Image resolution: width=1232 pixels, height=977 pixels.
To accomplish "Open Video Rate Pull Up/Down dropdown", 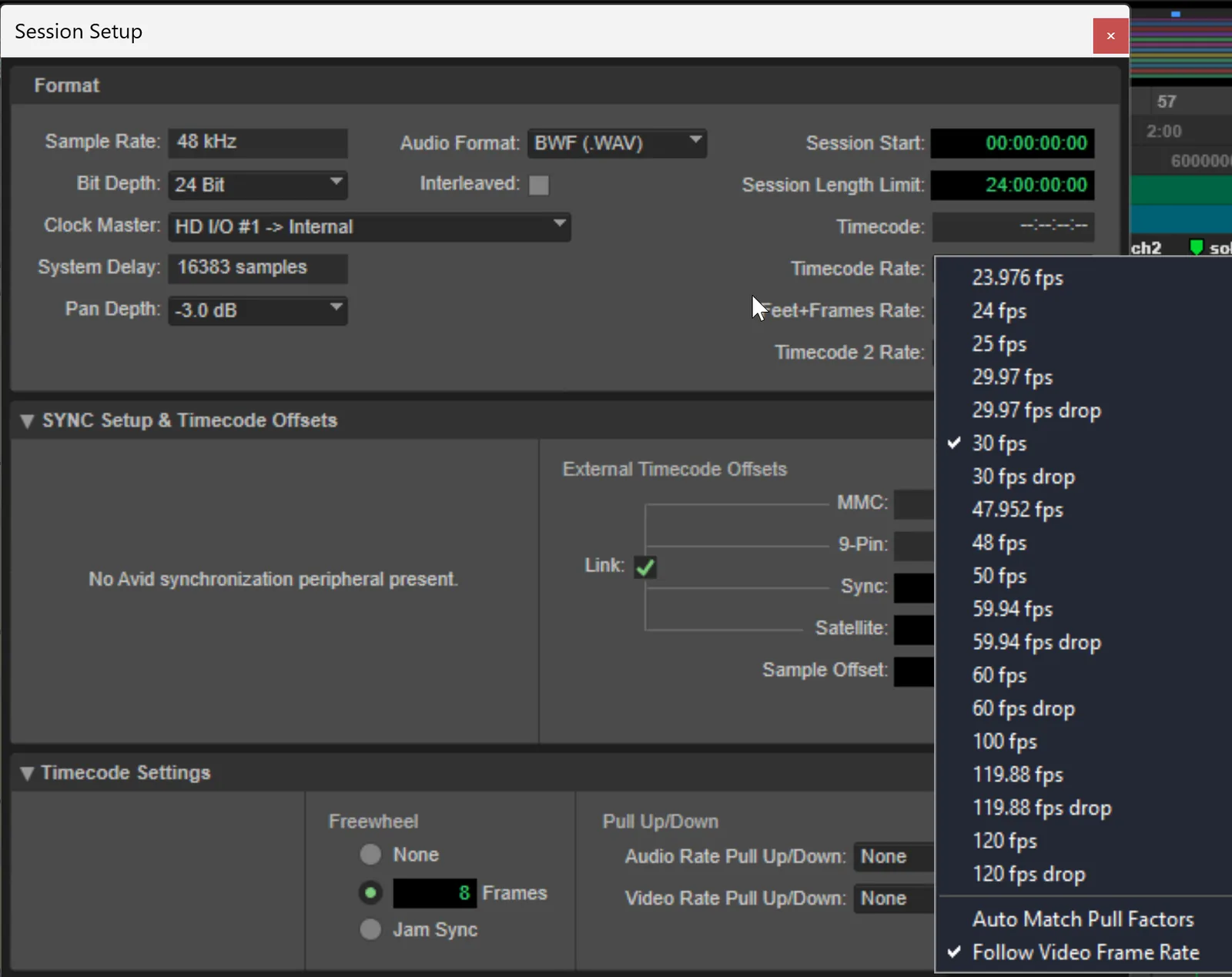I will pos(894,898).
